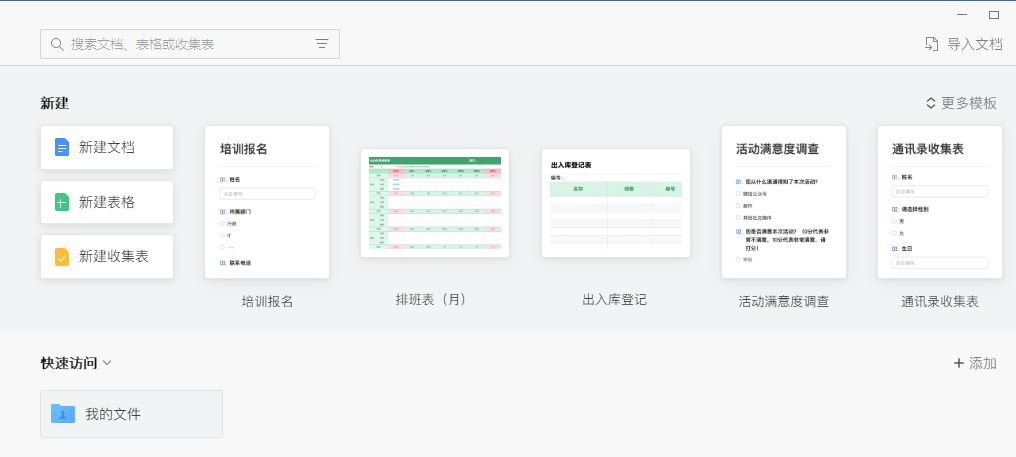Viewport: 1016px width, 457px height.
Task: Open the 活动满意度调查 template preview
Action: [x=784, y=202]
